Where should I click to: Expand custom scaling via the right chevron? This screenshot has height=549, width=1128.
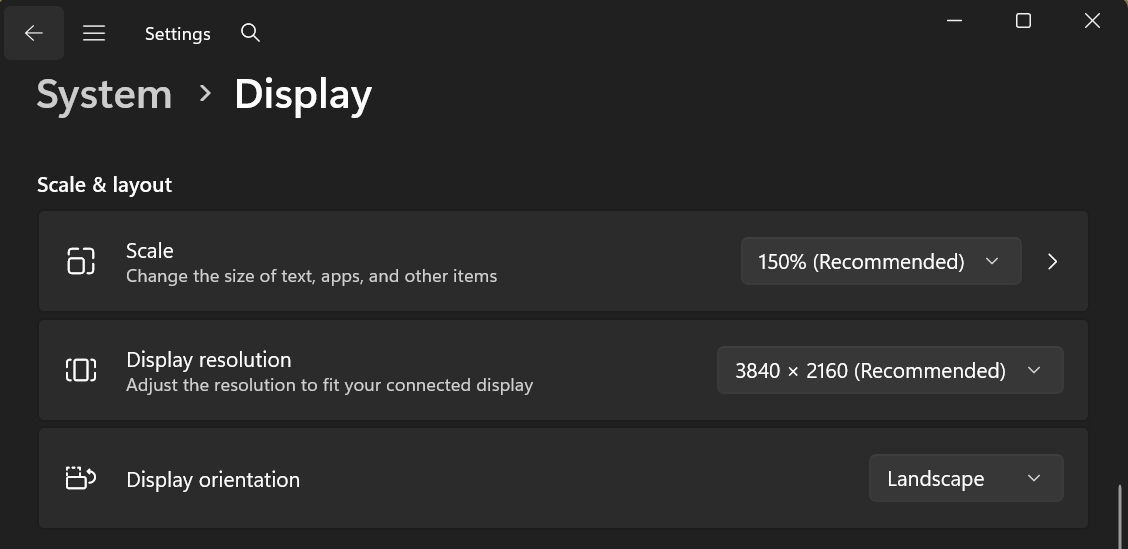click(1052, 261)
